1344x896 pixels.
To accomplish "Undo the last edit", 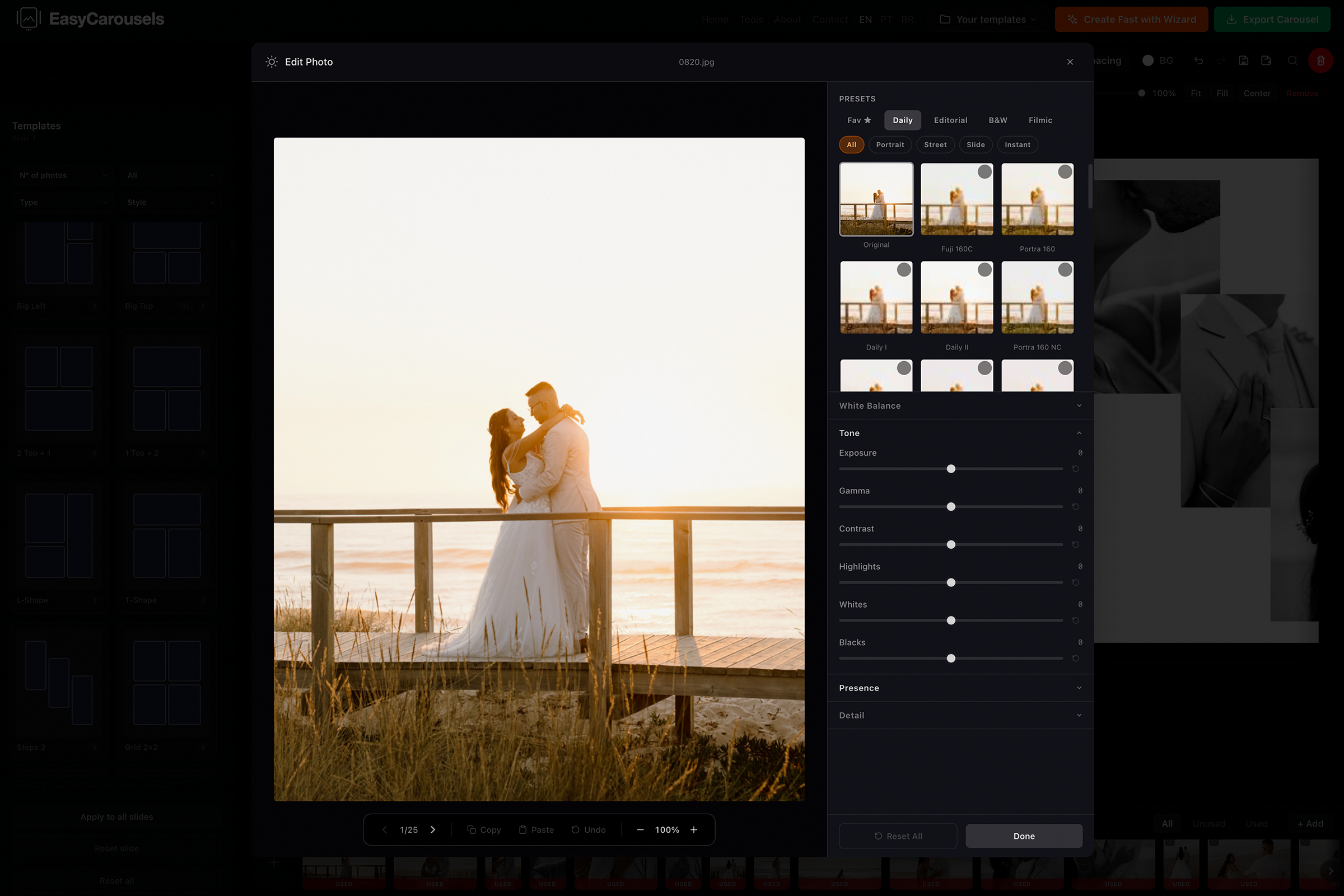I will pos(589,830).
